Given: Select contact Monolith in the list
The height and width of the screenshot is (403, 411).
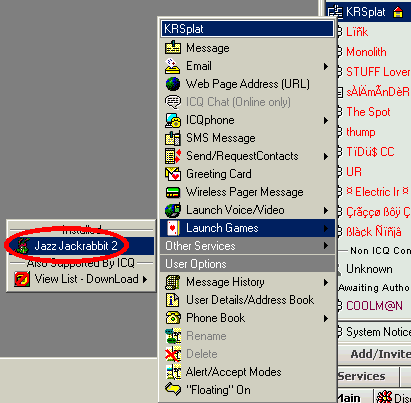Looking at the screenshot, I should pyautogui.click(x=367, y=52).
